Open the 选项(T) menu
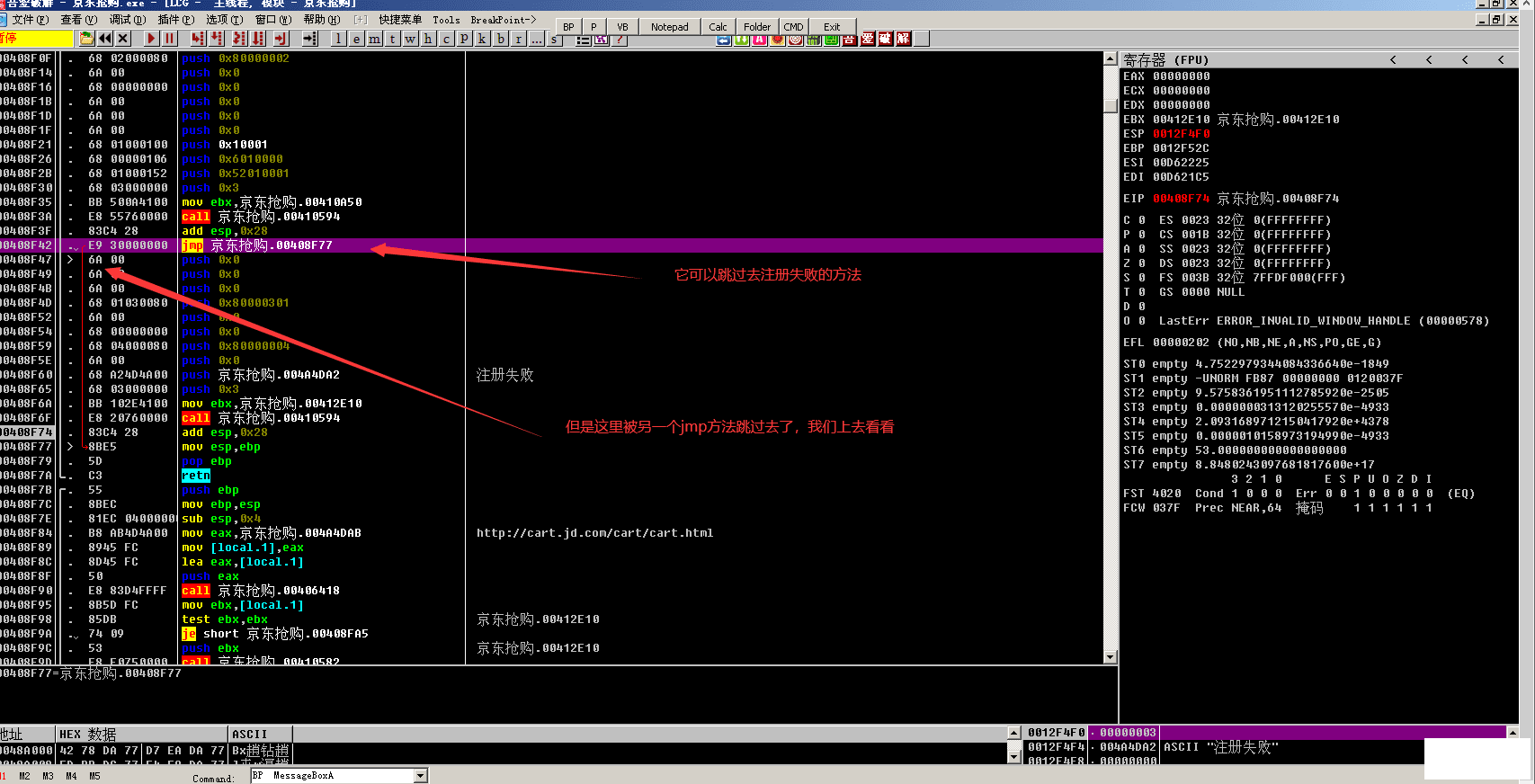1535x784 pixels. pyautogui.click(x=224, y=19)
